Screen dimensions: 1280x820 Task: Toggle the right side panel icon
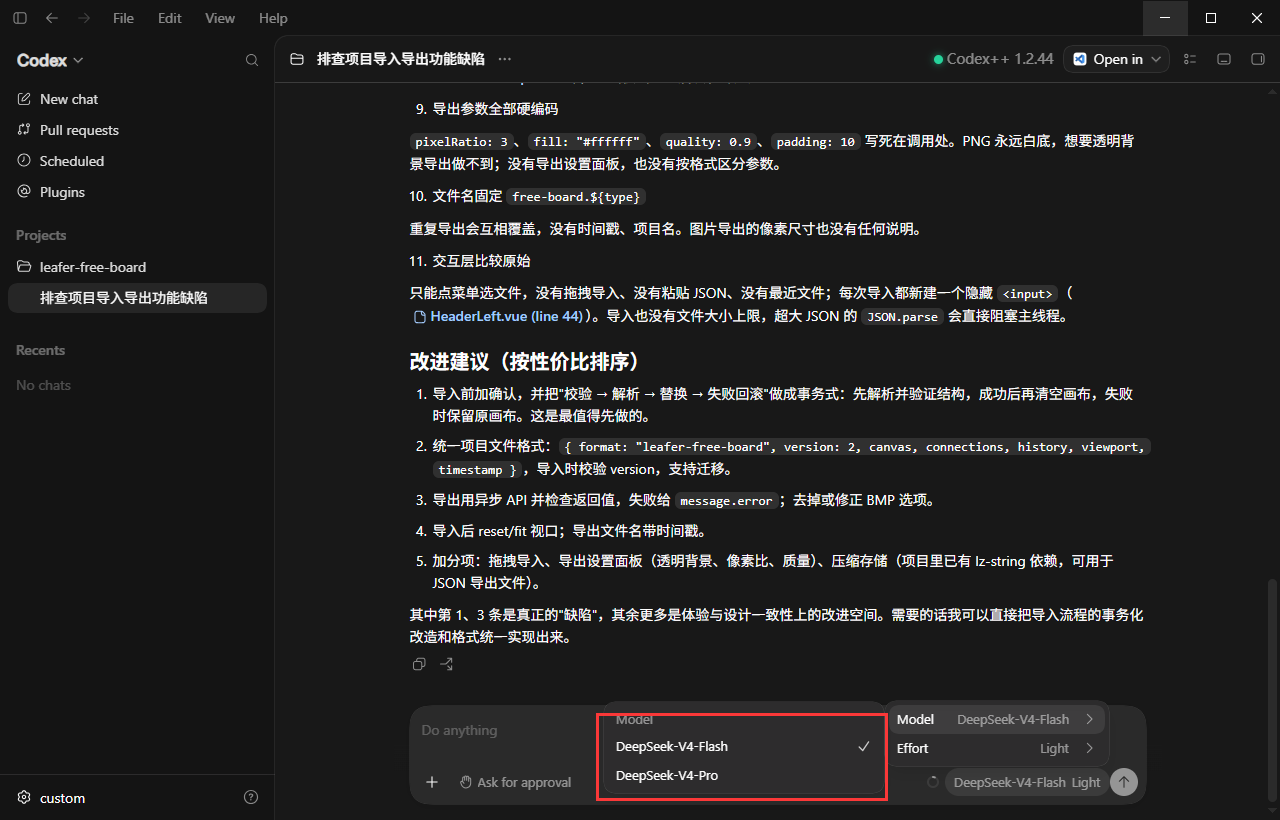tap(1258, 59)
